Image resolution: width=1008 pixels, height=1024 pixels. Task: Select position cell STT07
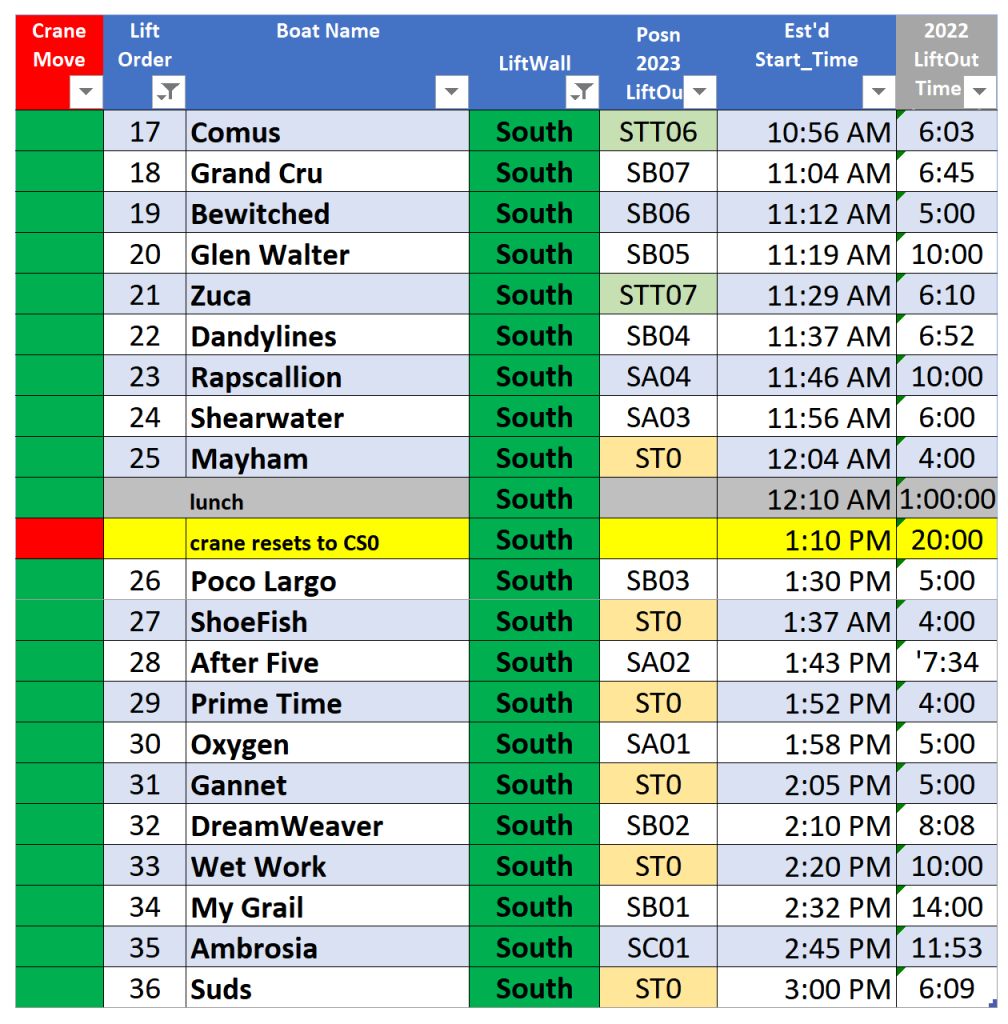click(x=658, y=295)
